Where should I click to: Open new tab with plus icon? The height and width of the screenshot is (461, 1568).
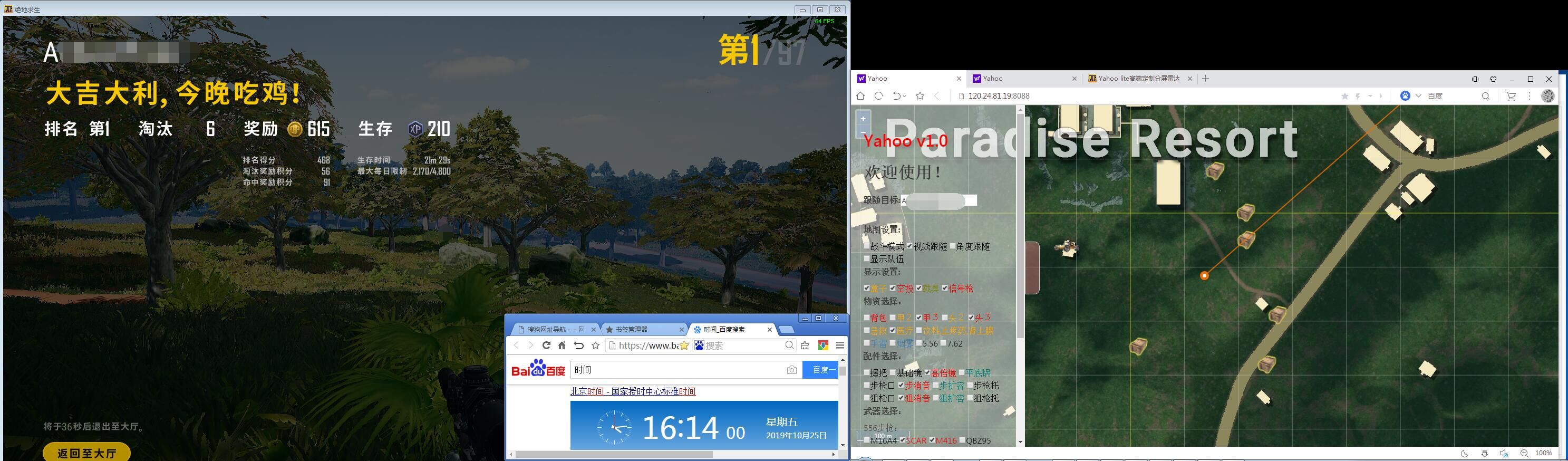pyautogui.click(x=1205, y=79)
